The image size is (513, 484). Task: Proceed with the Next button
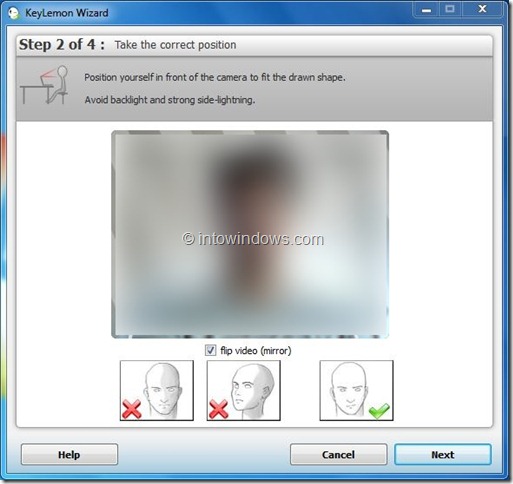443,454
